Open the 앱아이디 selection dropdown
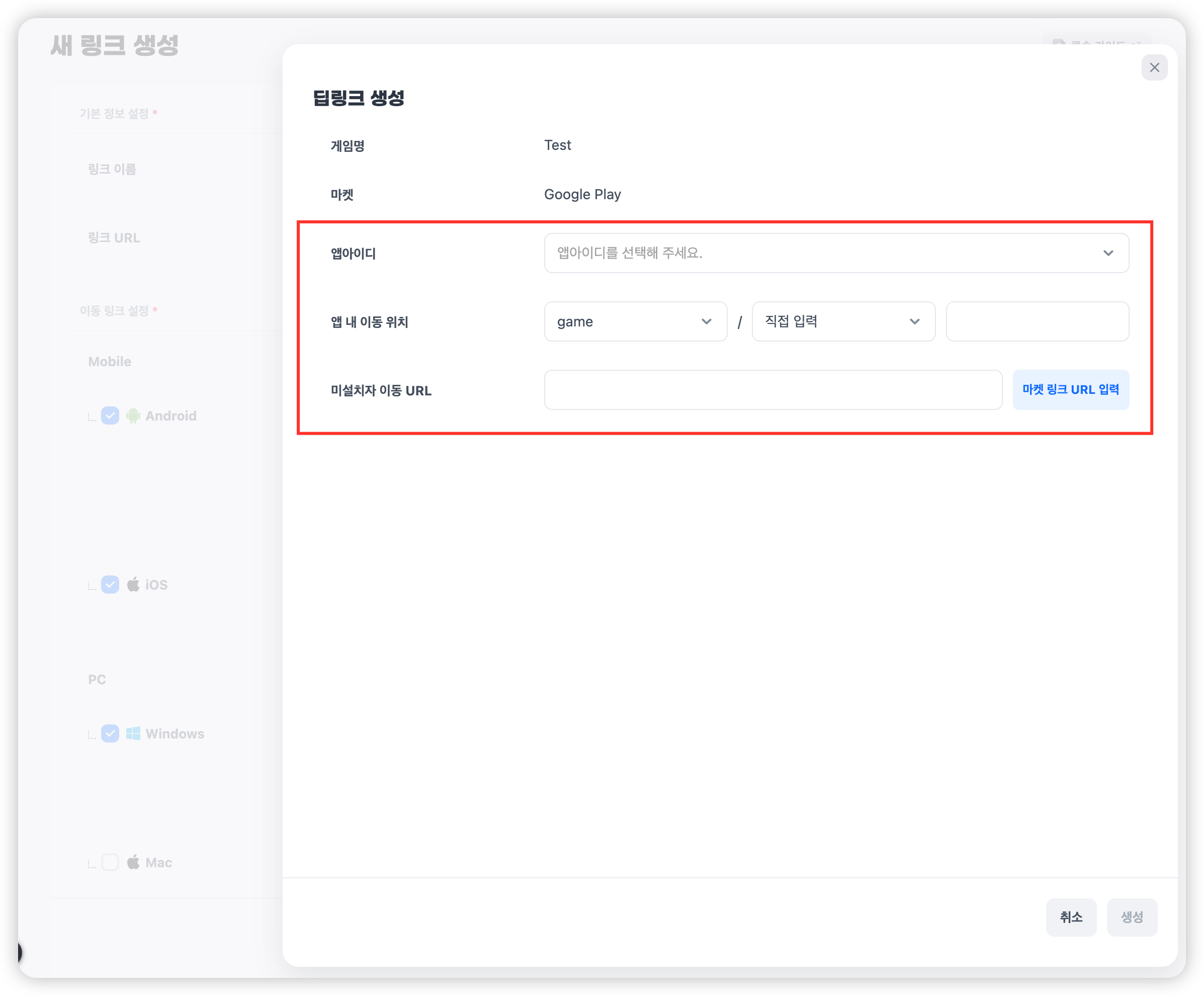This screenshot has height=996, width=1204. (x=836, y=253)
